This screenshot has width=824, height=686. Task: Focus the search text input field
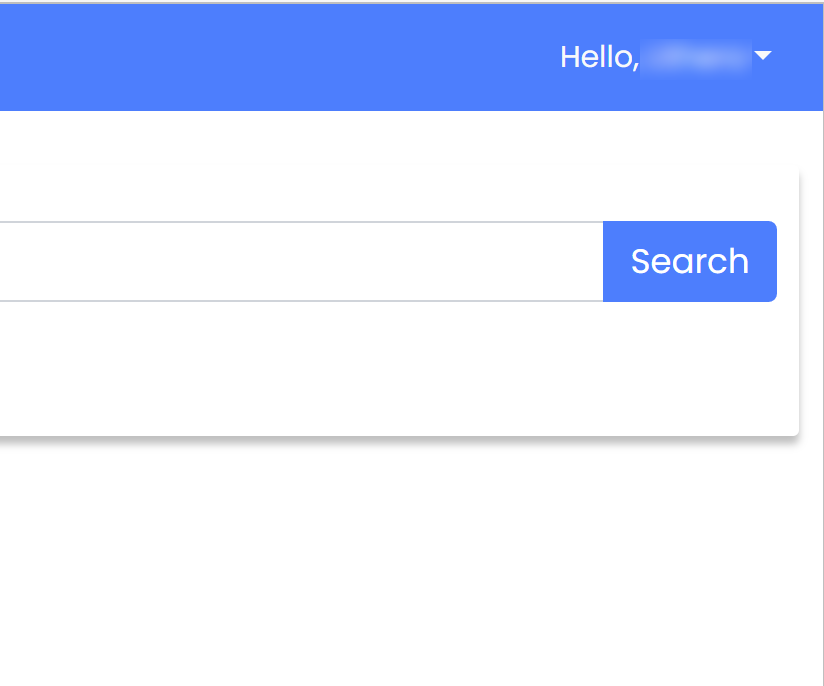(301, 261)
